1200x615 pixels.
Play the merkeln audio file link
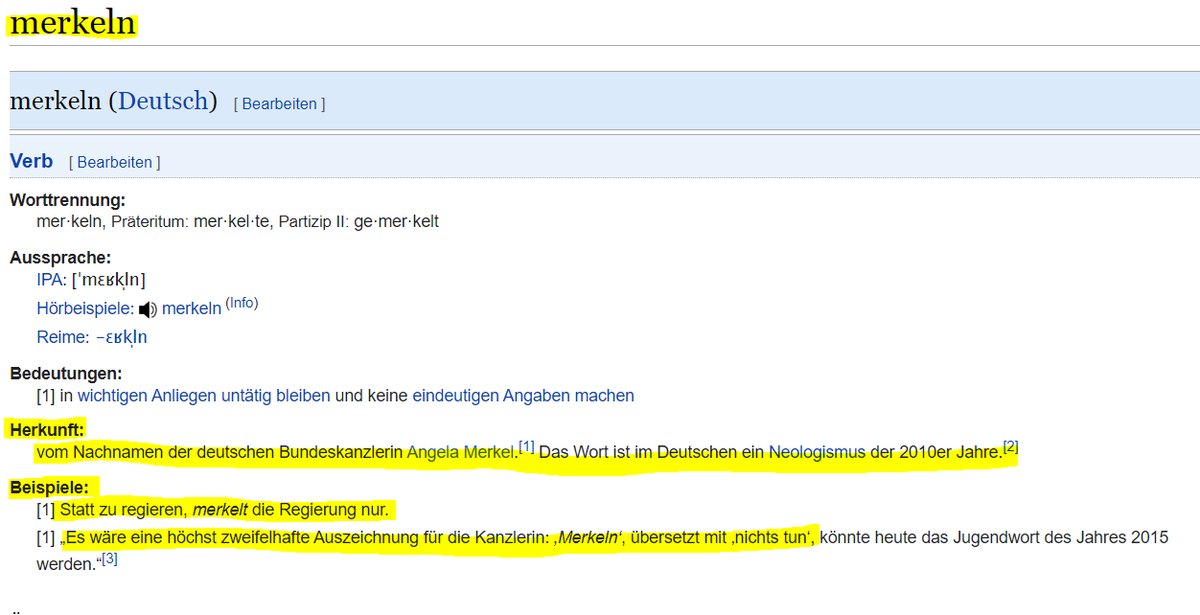(191, 309)
